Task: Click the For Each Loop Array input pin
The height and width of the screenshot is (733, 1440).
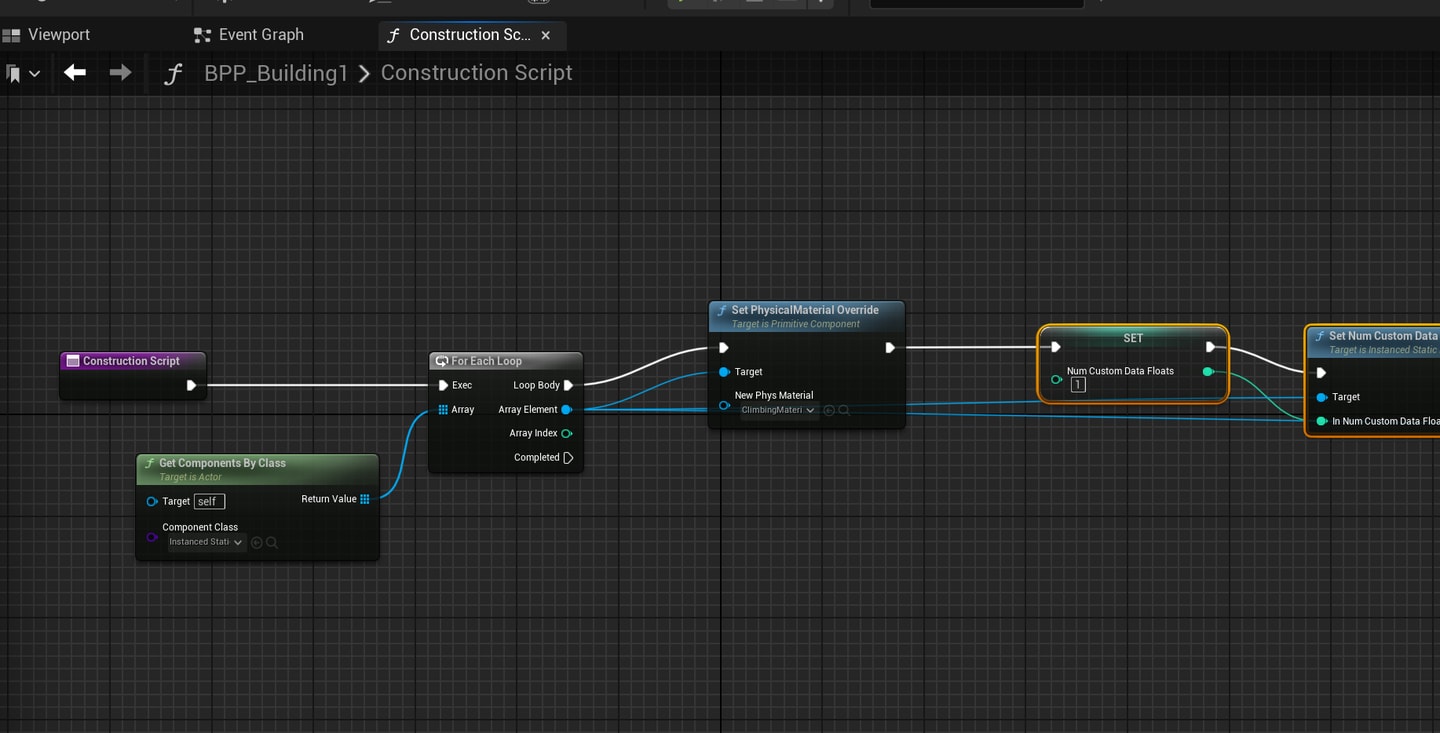Action: (x=443, y=409)
